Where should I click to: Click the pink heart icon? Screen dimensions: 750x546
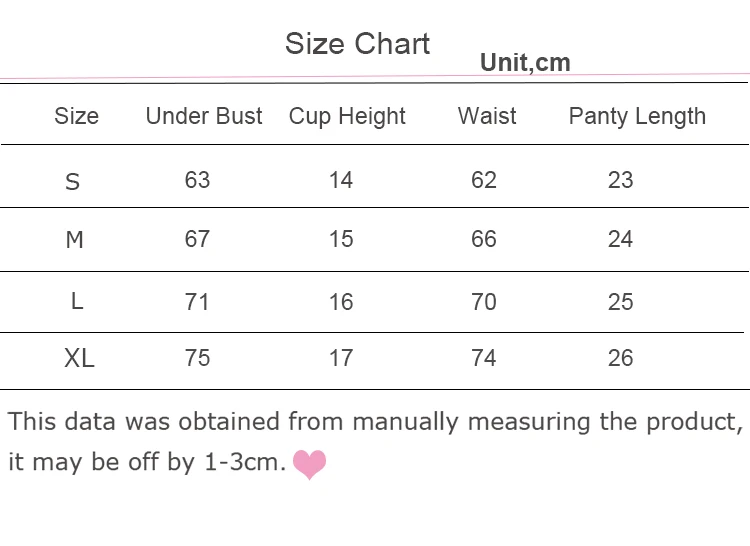coord(309,464)
